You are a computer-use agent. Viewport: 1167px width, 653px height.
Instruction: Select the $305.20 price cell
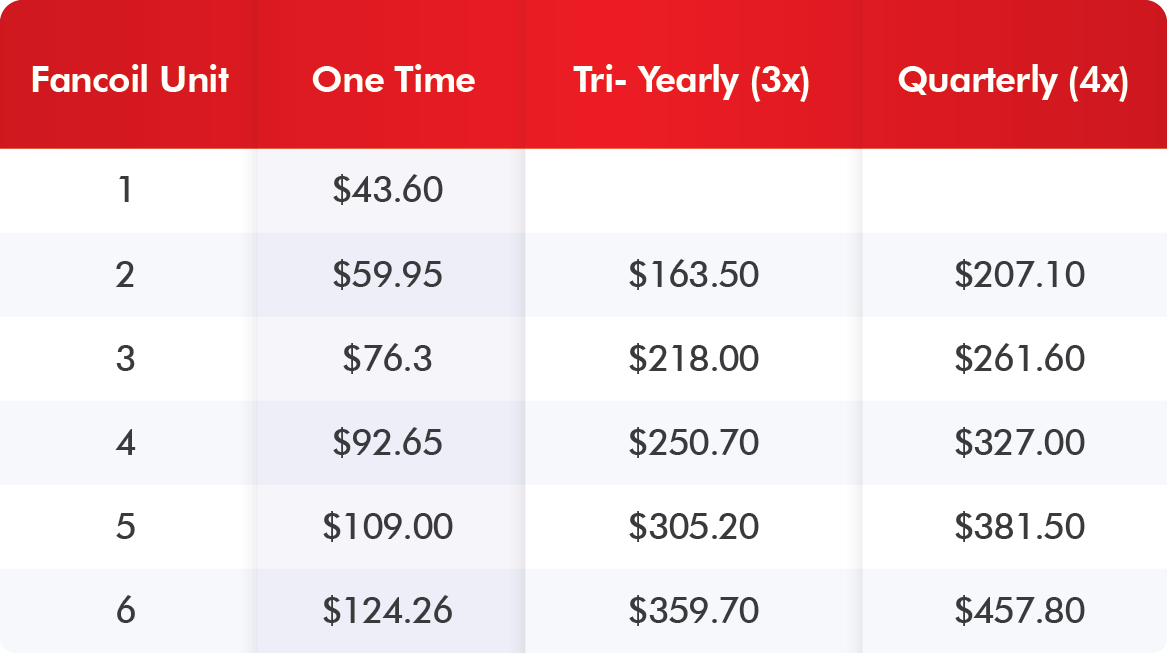pos(693,526)
